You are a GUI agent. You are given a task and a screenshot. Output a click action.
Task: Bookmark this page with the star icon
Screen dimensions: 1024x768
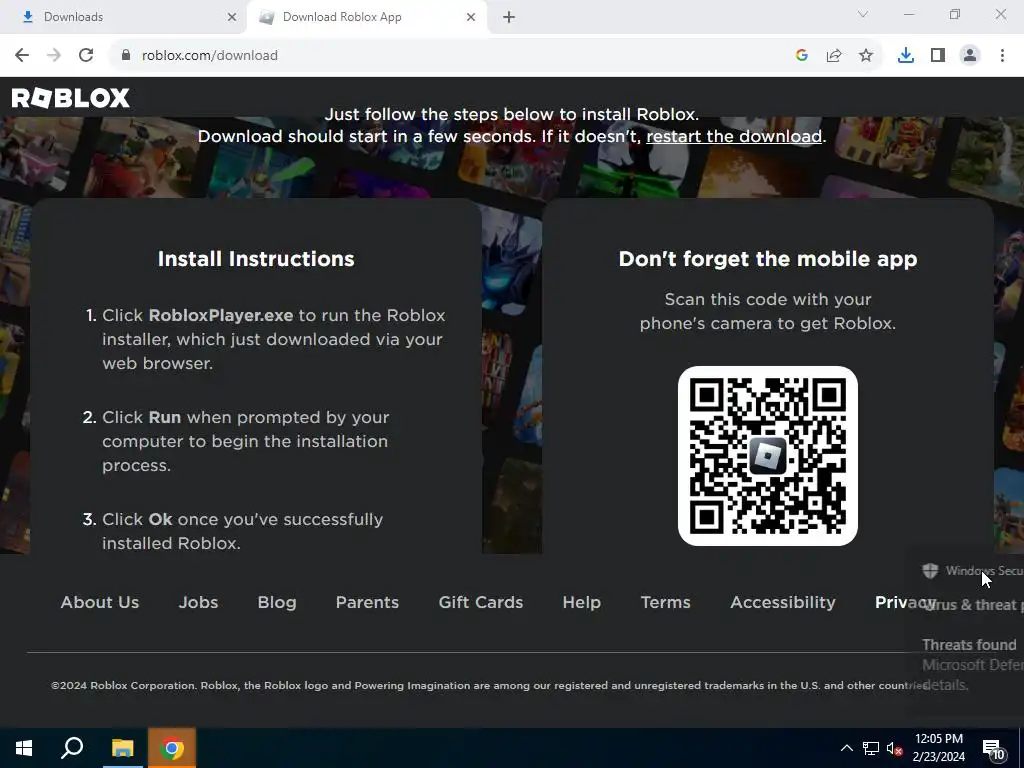tap(866, 56)
